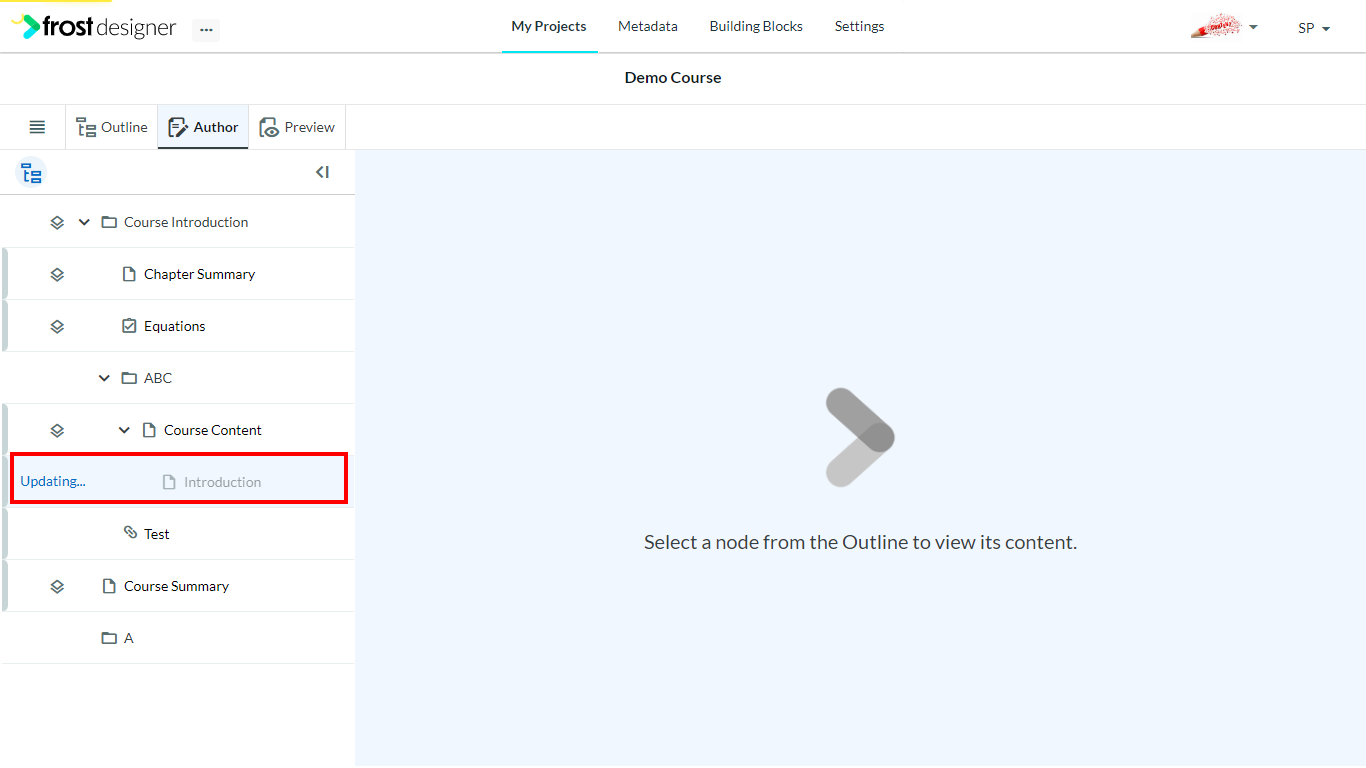Click layers icon beside Course Content
The width and height of the screenshot is (1366, 768).
[x=57, y=430]
